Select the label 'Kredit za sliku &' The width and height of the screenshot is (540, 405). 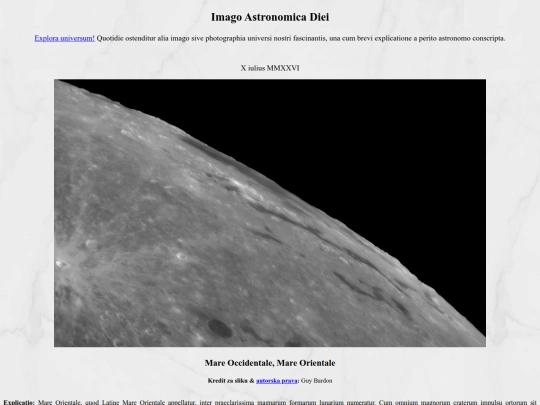tap(231, 381)
